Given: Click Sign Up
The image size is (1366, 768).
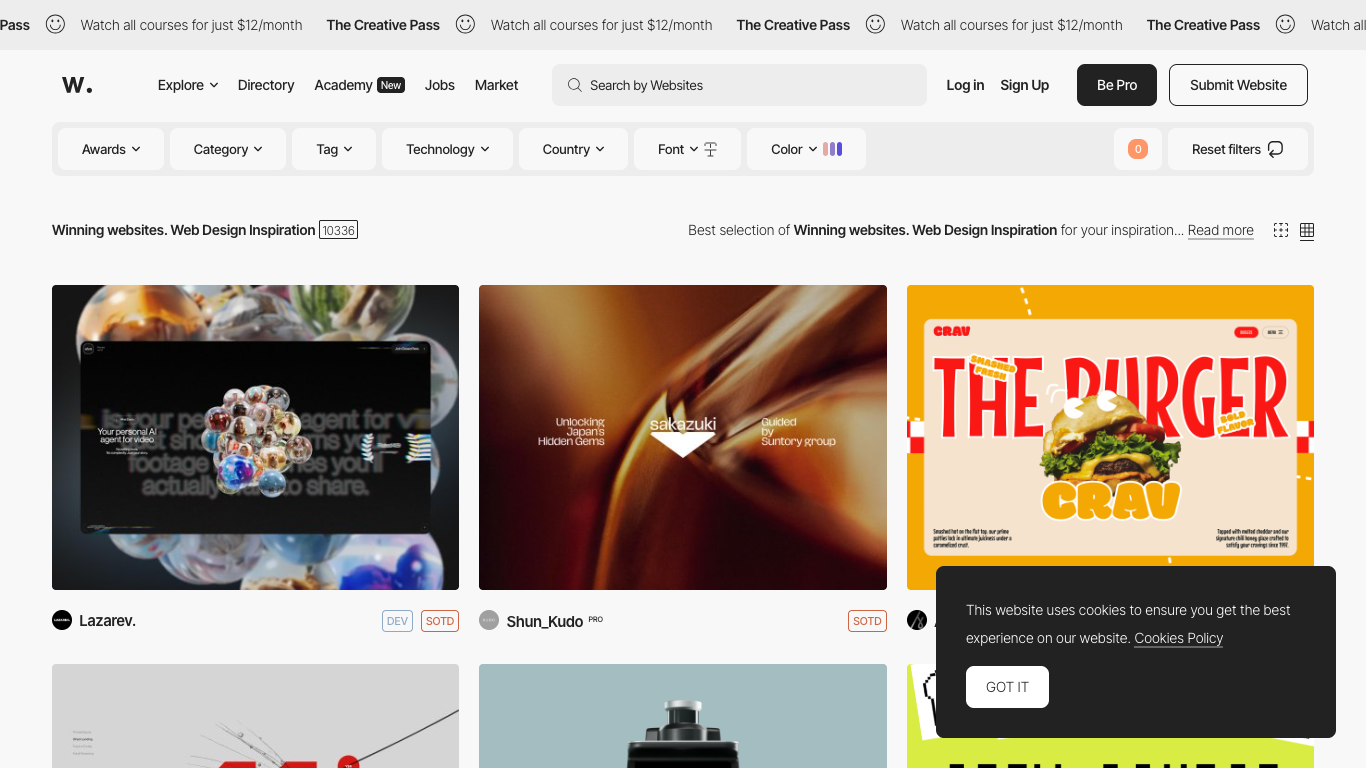Looking at the screenshot, I should [x=1024, y=85].
